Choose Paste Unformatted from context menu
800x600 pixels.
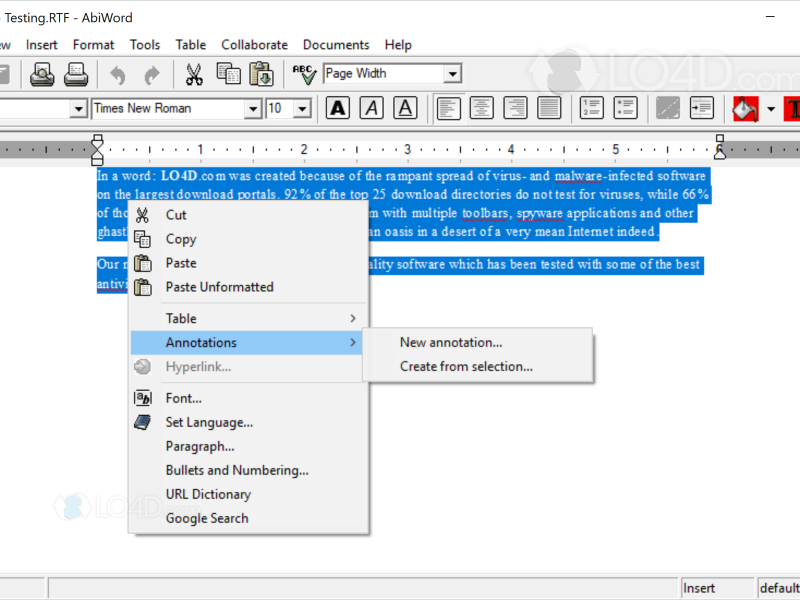coord(248,287)
